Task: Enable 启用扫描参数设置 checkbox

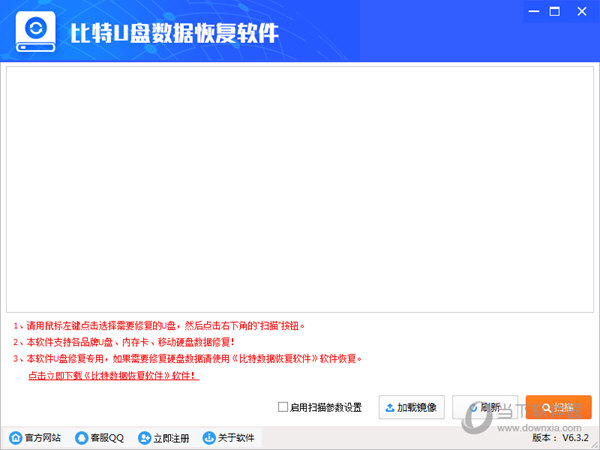Action: (283, 407)
